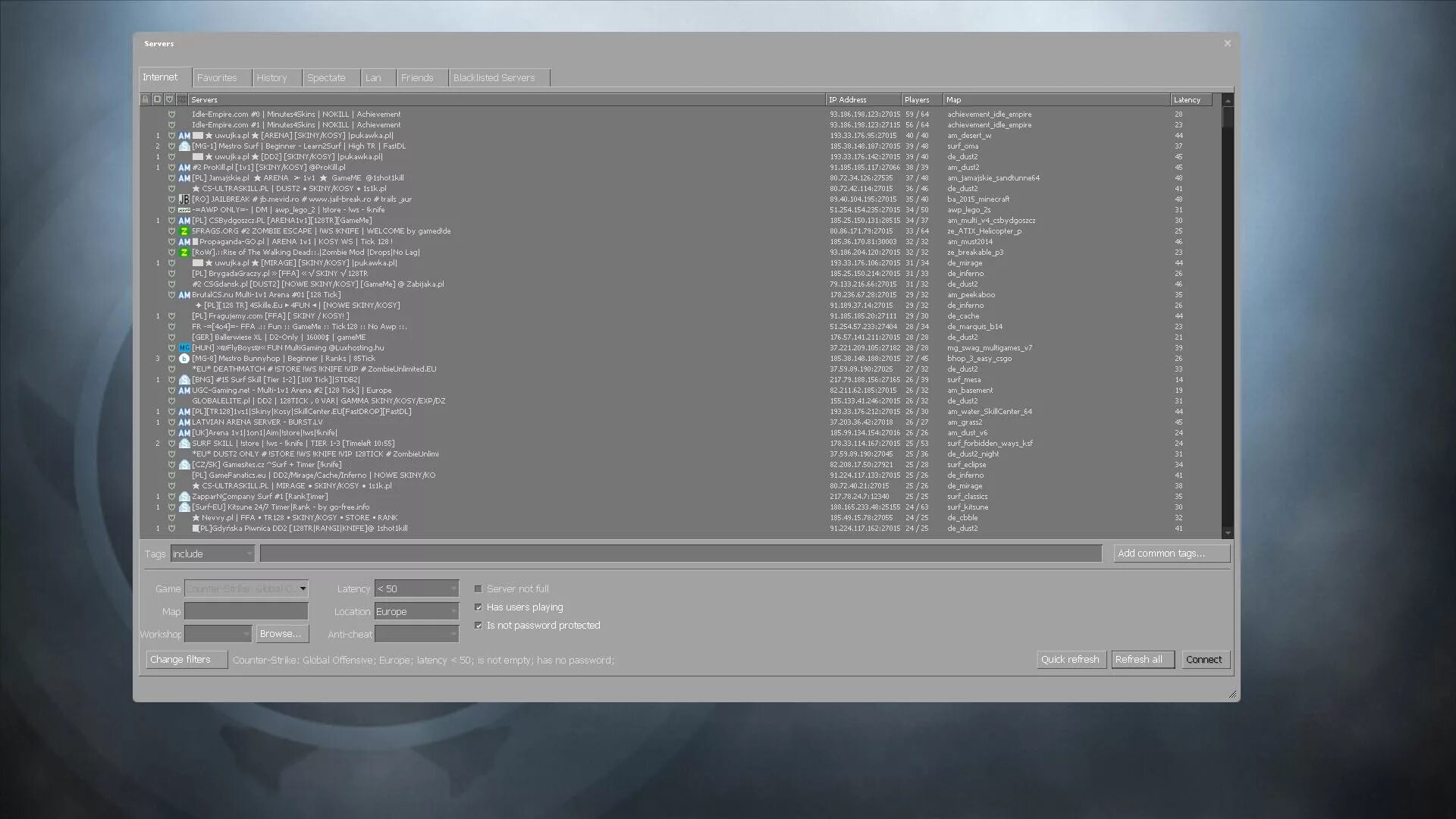The height and width of the screenshot is (819, 1456).
Task: Click the server list scrollbar
Action: point(1227,120)
